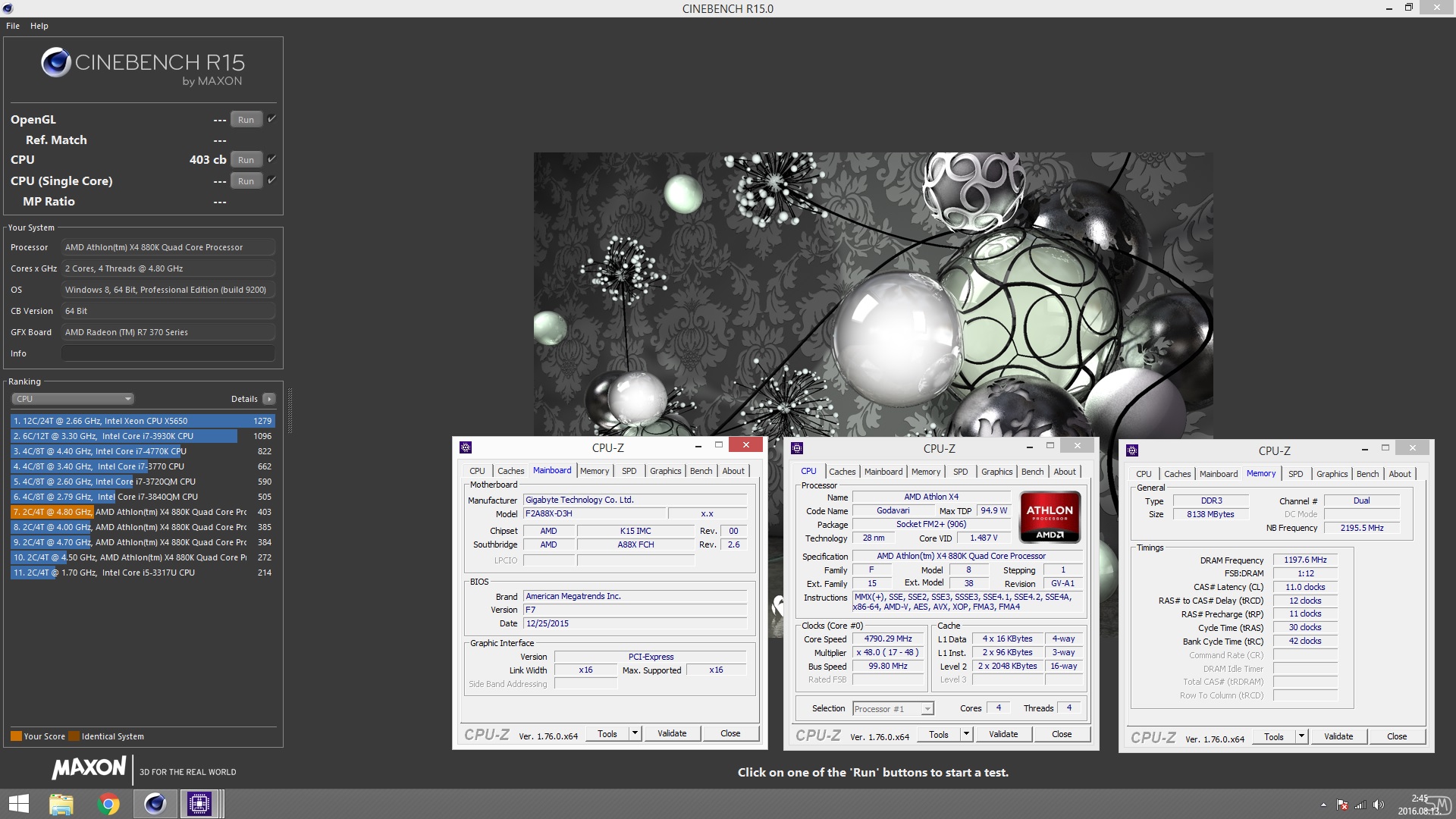This screenshot has height=819, width=1456.
Task: Click the Cinebench R15 logo icon
Action: [x=56, y=62]
